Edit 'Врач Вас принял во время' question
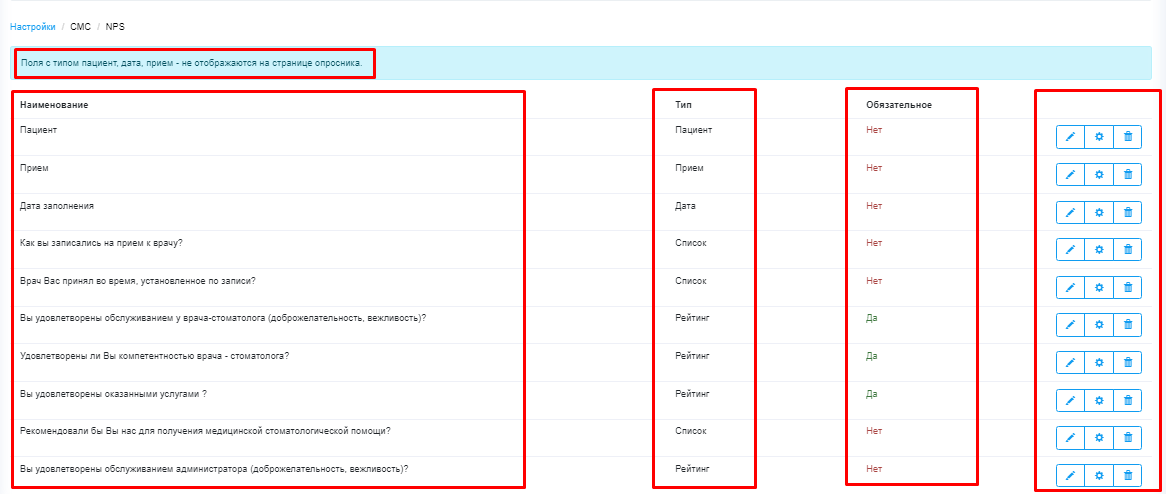The width and height of the screenshot is (1166, 494). pyautogui.click(x=1071, y=287)
